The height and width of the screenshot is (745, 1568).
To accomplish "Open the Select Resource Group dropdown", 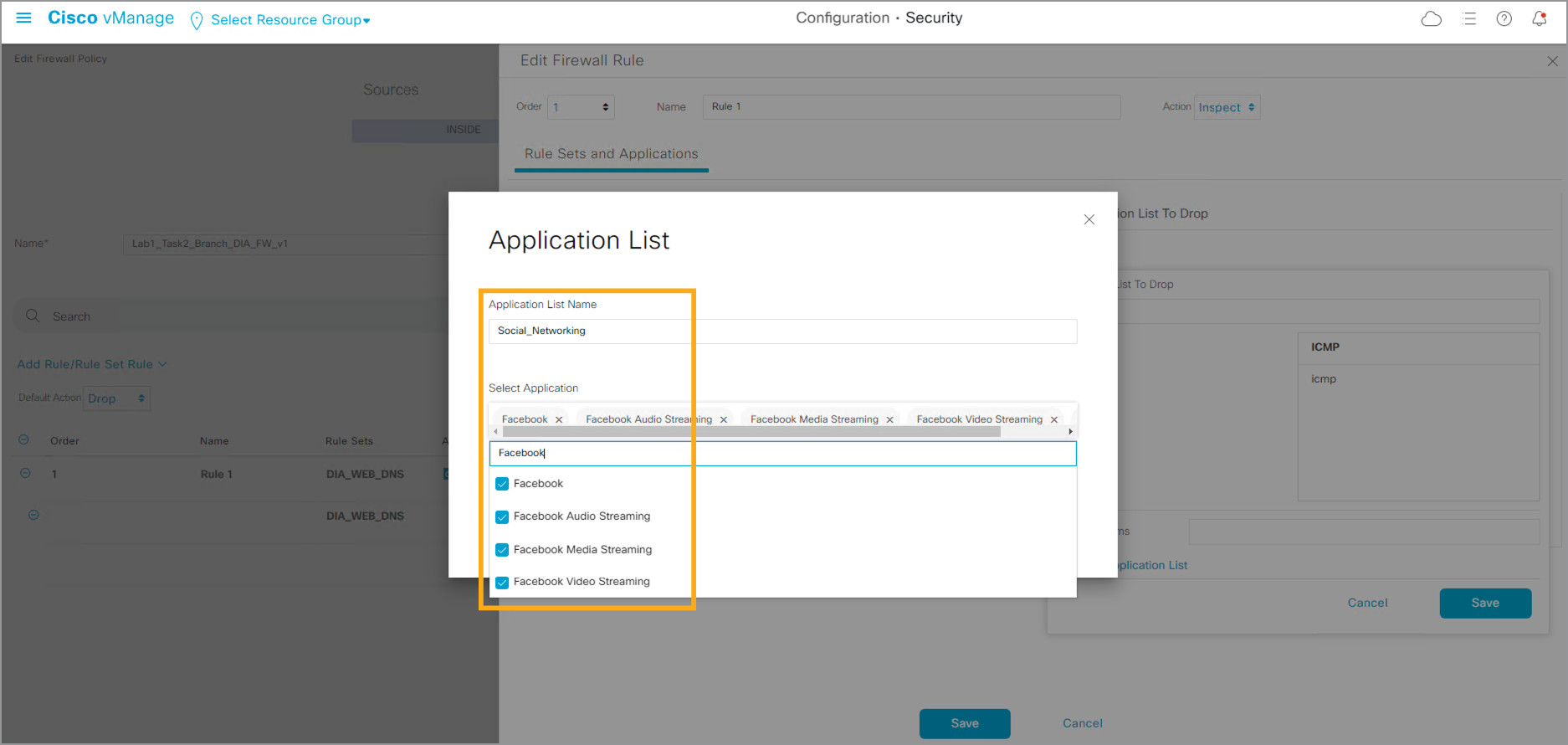I will tap(290, 19).
